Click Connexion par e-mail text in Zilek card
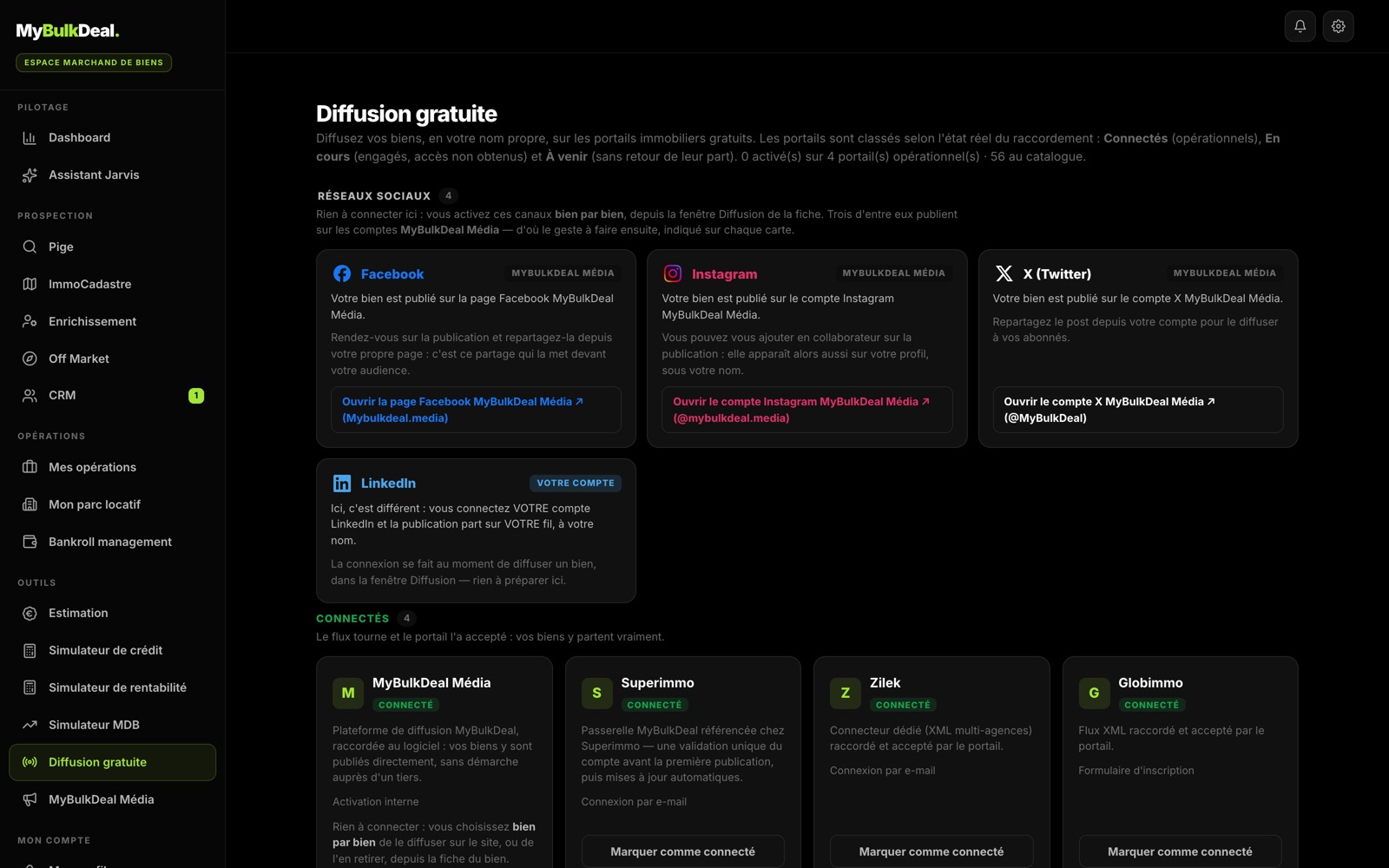1389x868 pixels. pyautogui.click(x=883, y=771)
